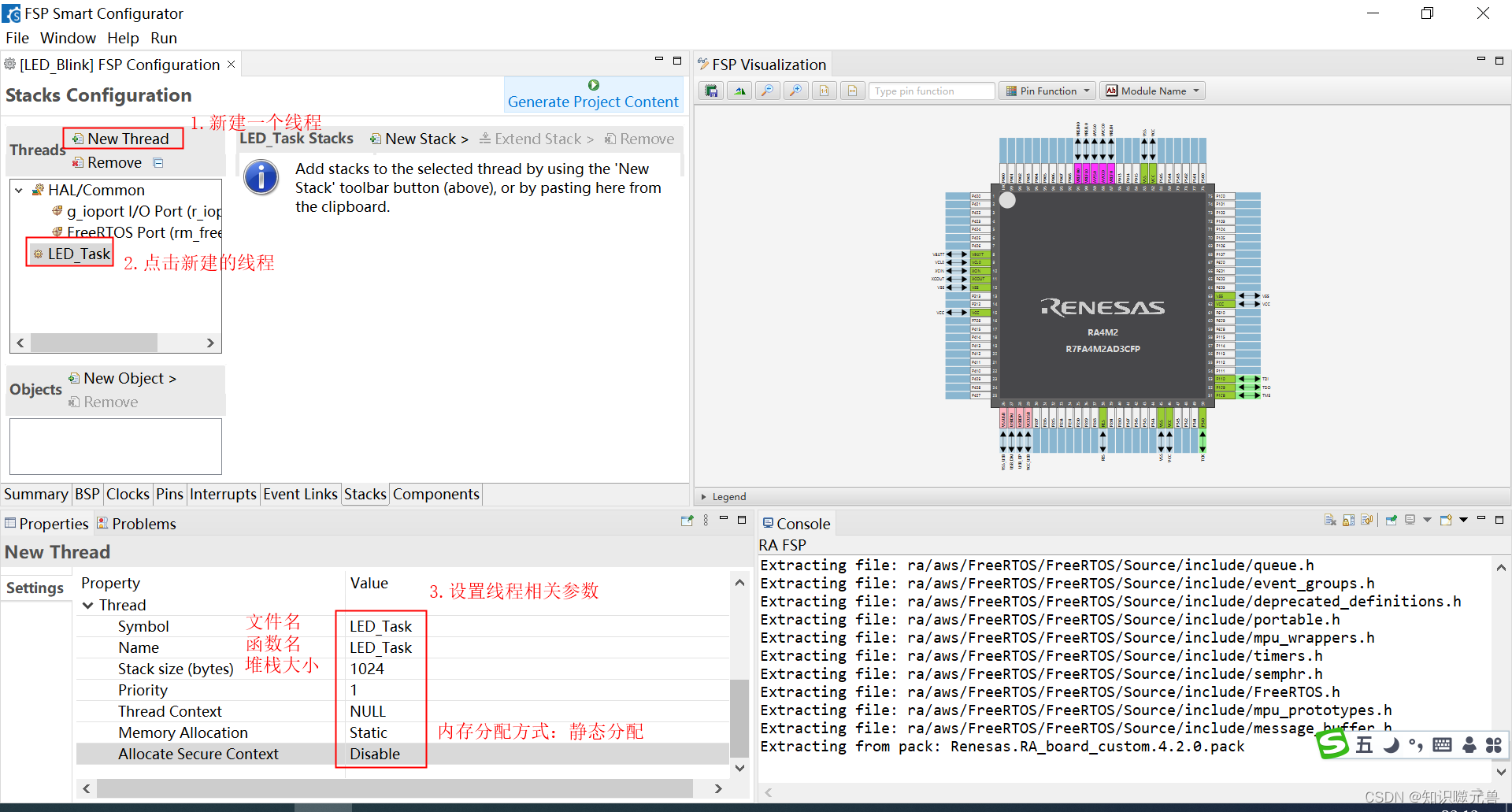Click the Thread Context value NULL
Screen dimensions: 1512x812
pos(368,711)
